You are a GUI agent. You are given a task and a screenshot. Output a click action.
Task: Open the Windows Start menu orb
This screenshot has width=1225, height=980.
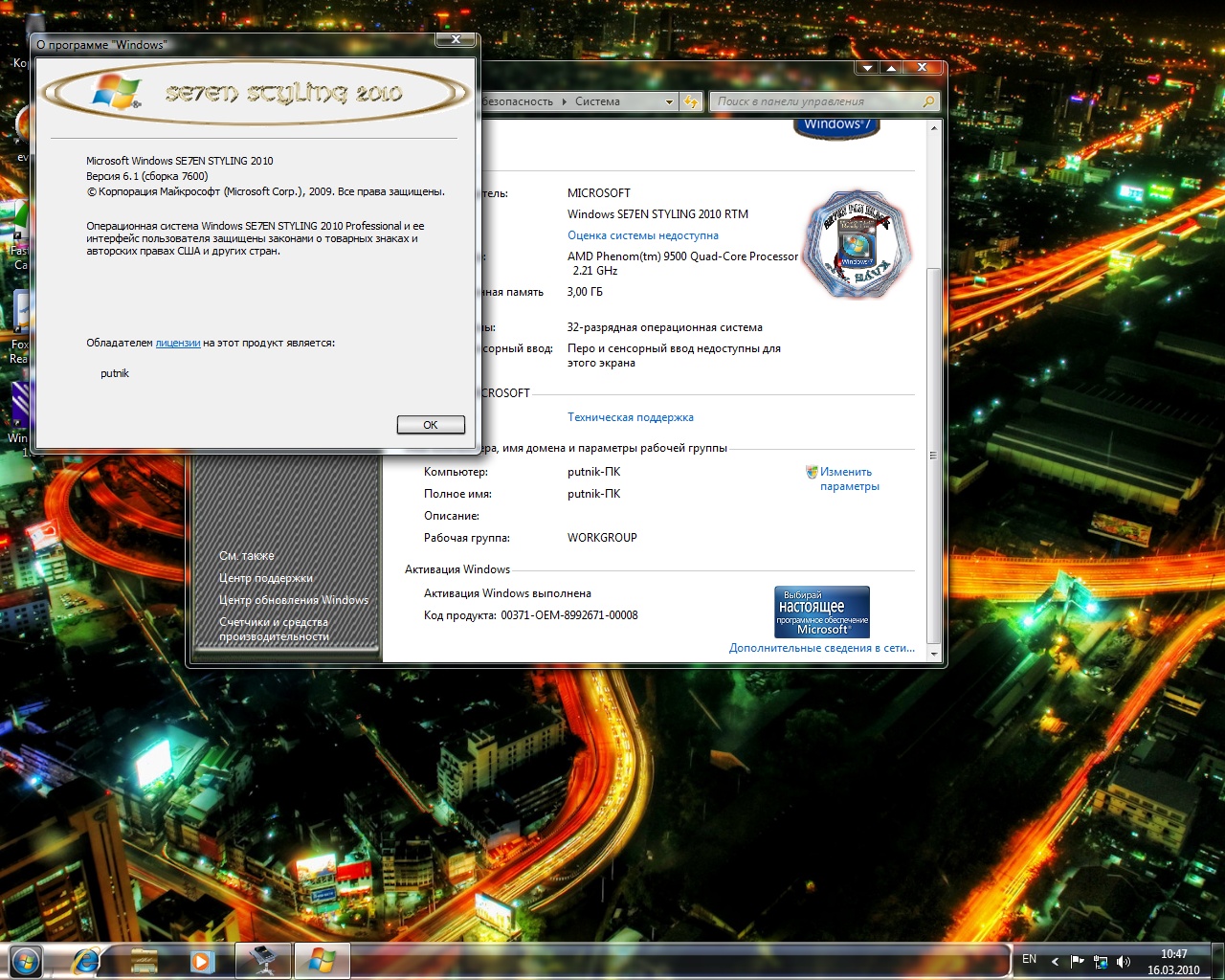[x=26, y=960]
